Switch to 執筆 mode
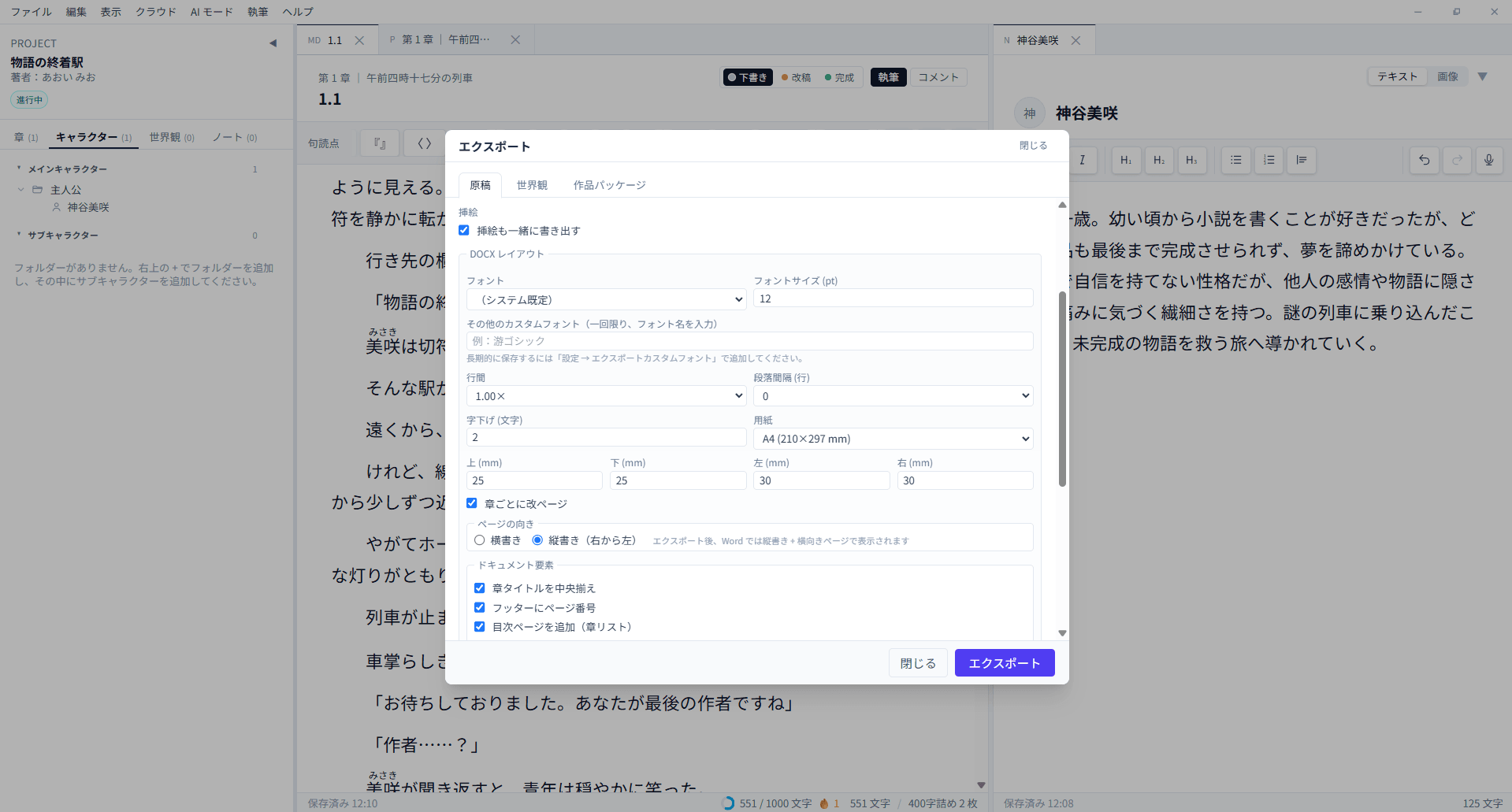1512x812 pixels. point(889,77)
